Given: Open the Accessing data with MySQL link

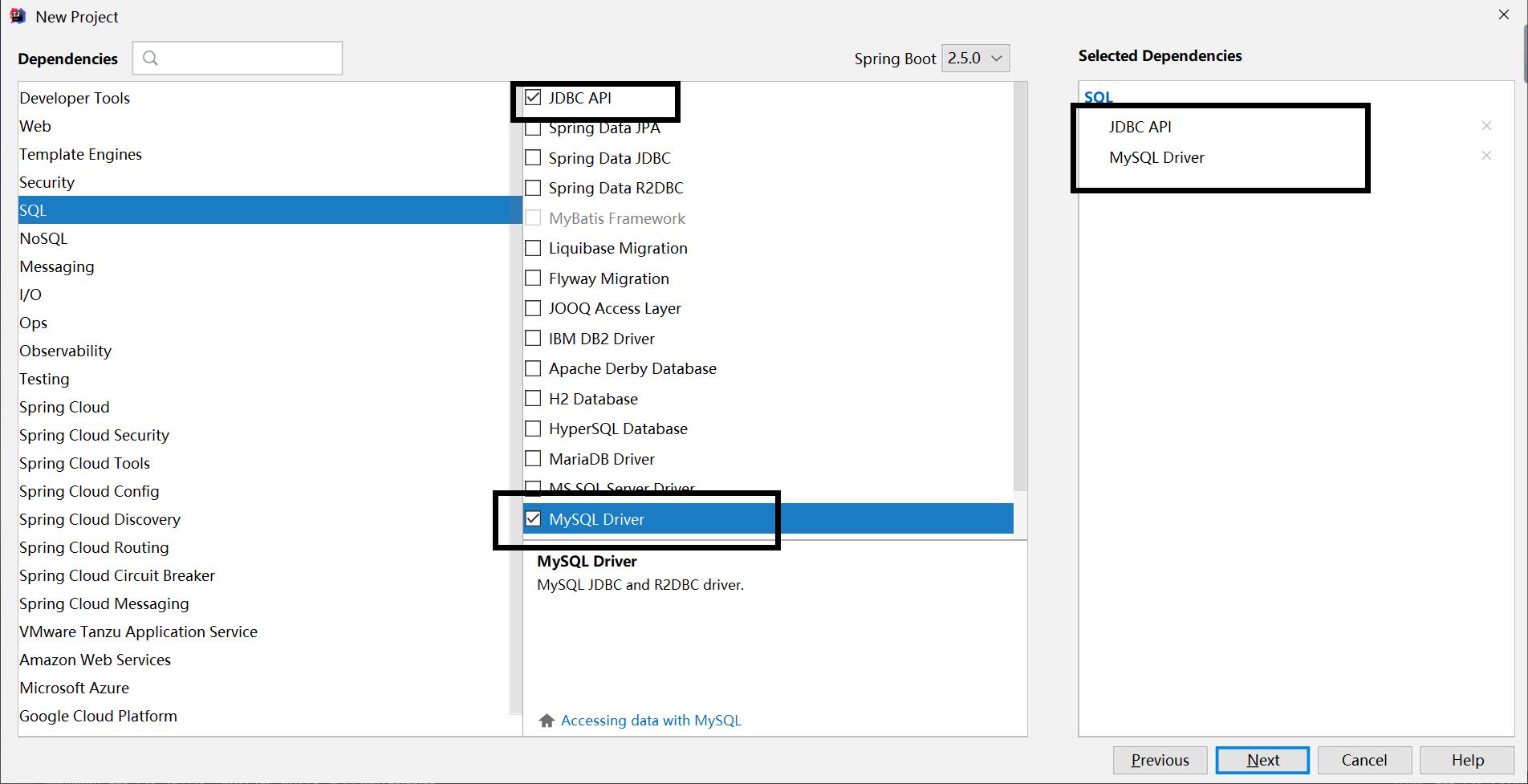Looking at the screenshot, I should 651,721.
